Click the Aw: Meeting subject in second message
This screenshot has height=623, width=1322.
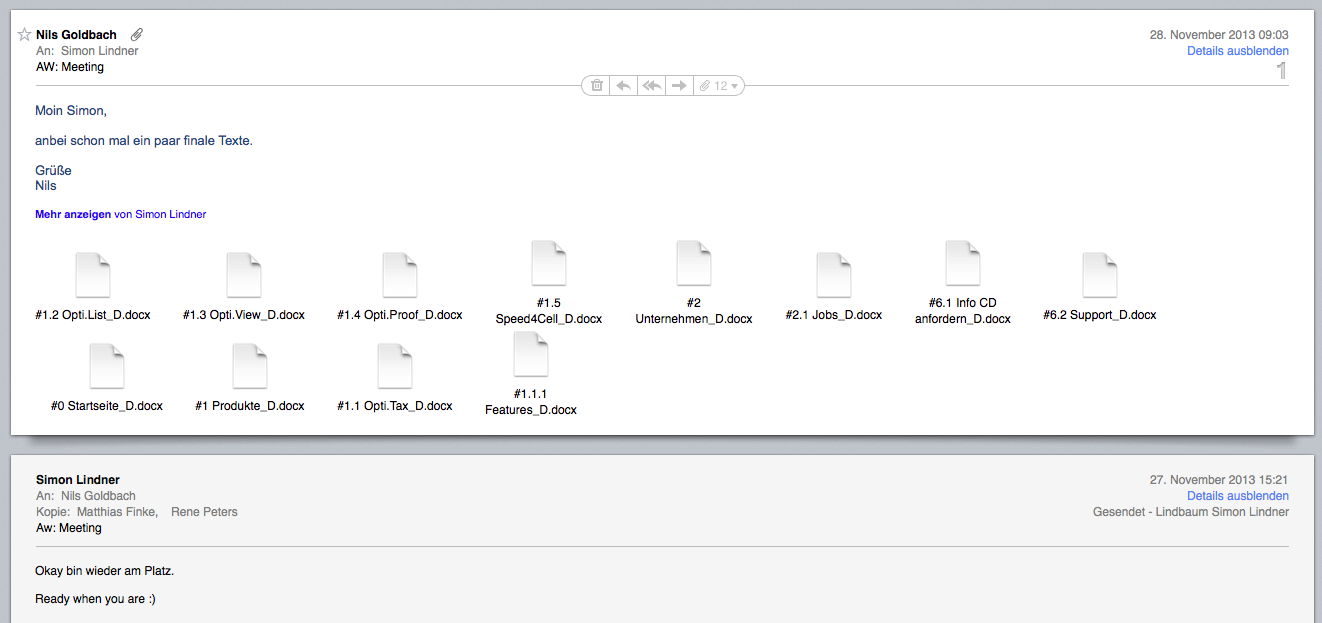pyautogui.click(x=69, y=528)
